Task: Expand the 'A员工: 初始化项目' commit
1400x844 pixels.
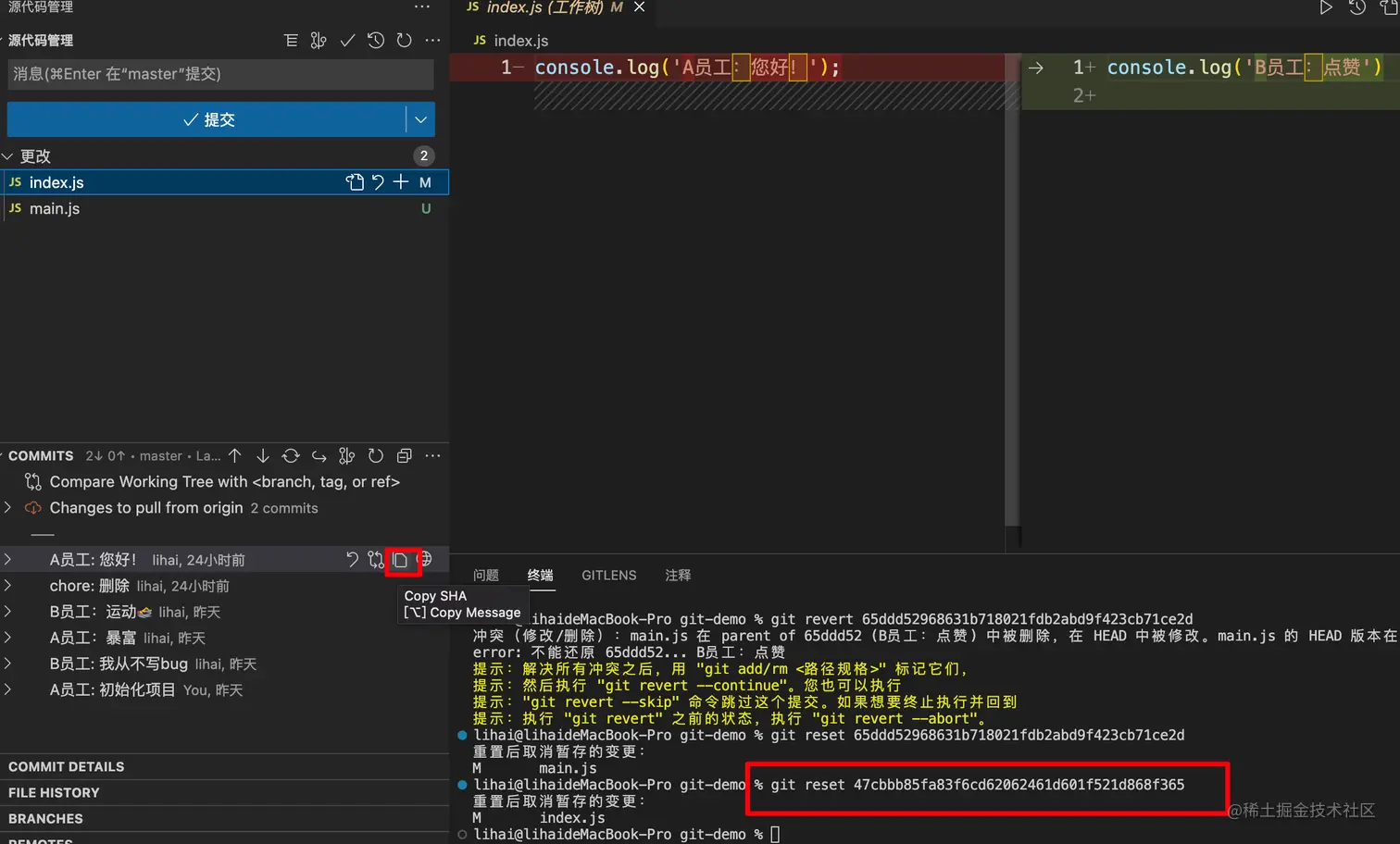Action: 7,689
